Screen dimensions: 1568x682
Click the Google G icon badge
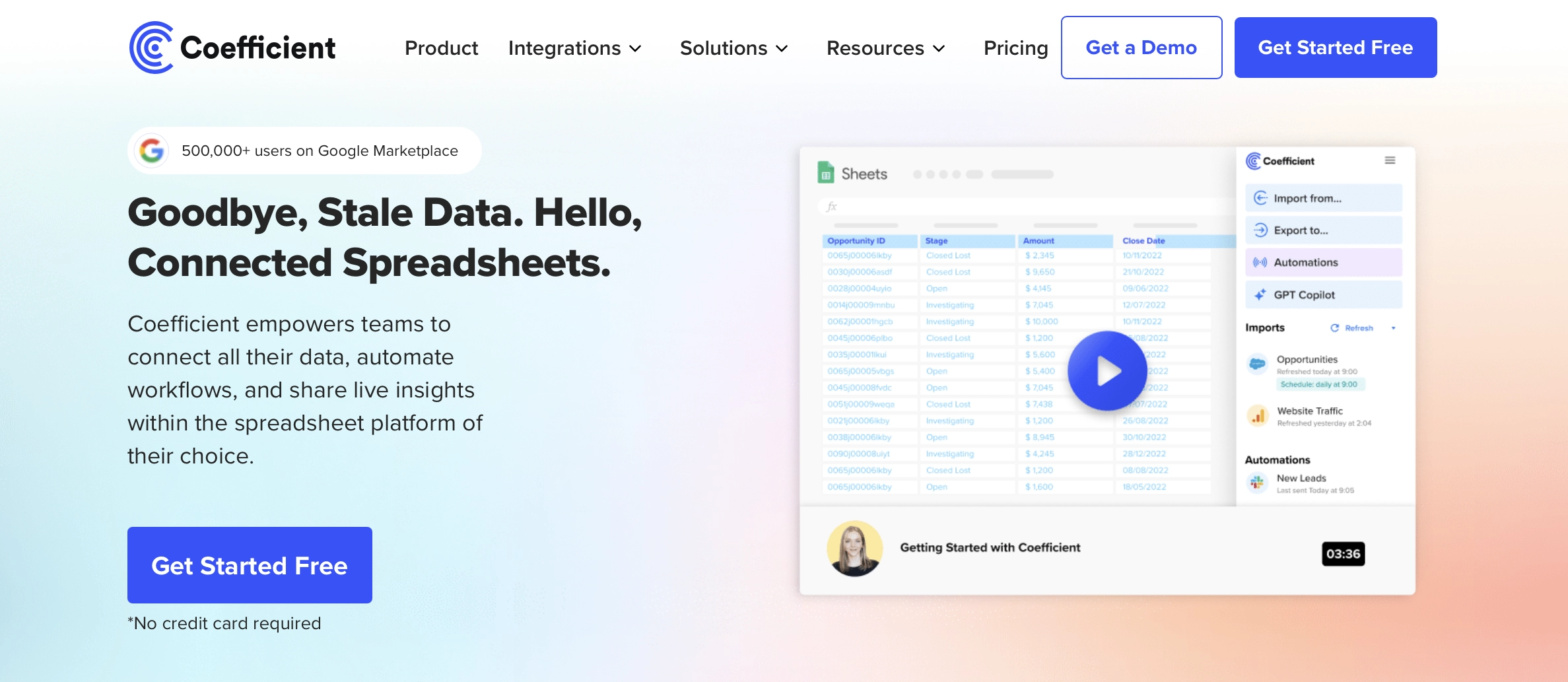pos(152,151)
